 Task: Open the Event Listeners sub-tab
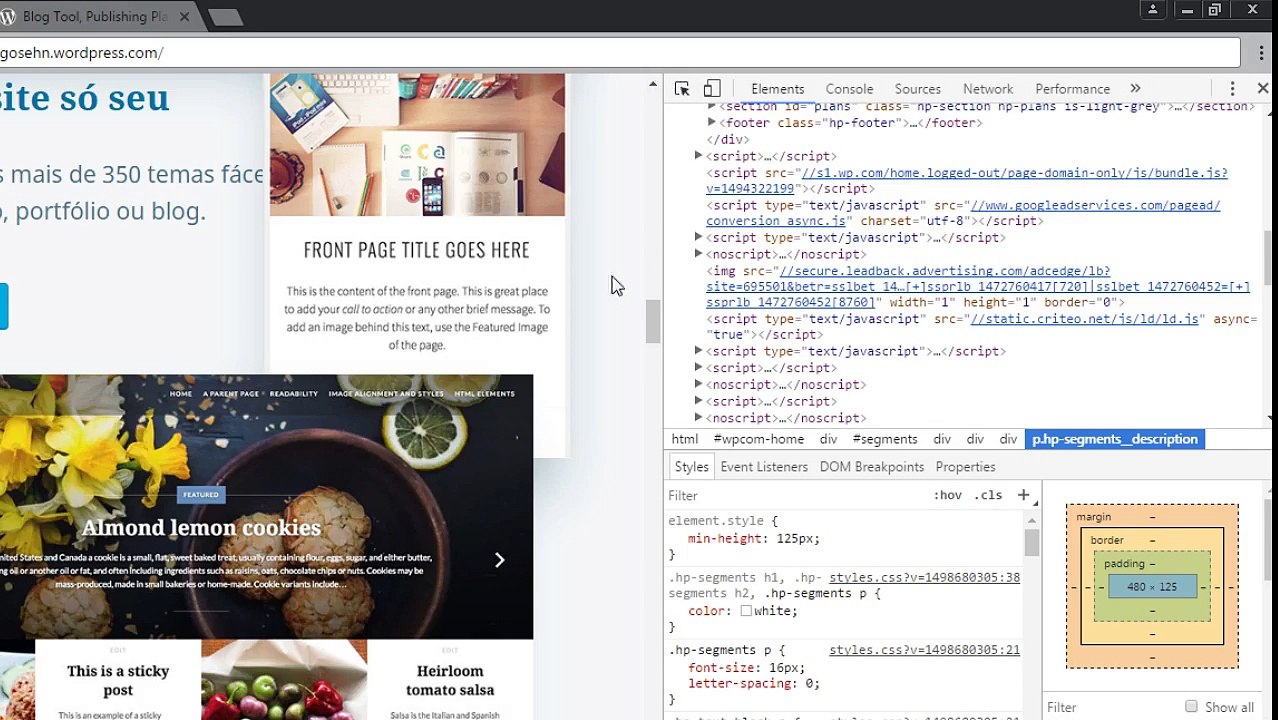(764, 467)
